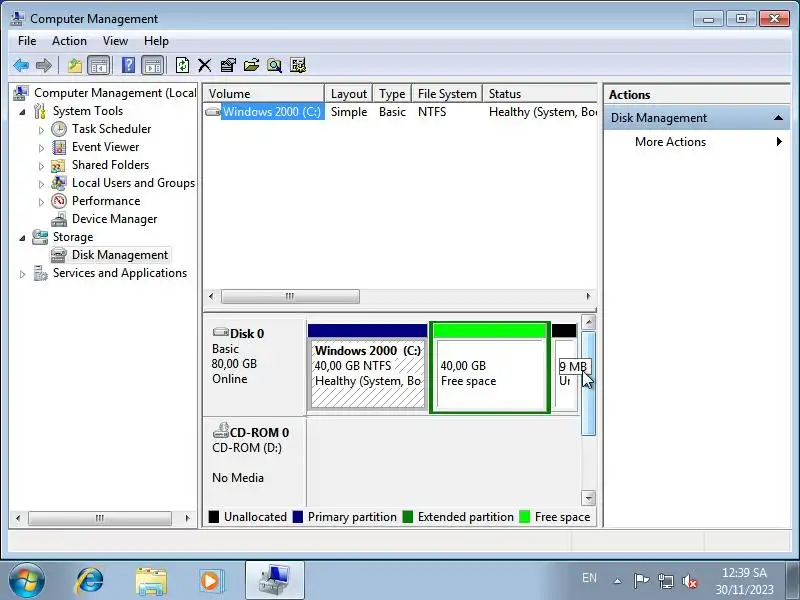800x600 pixels.
Task: Expand the Performance node arrow
Action: tap(41, 202)
